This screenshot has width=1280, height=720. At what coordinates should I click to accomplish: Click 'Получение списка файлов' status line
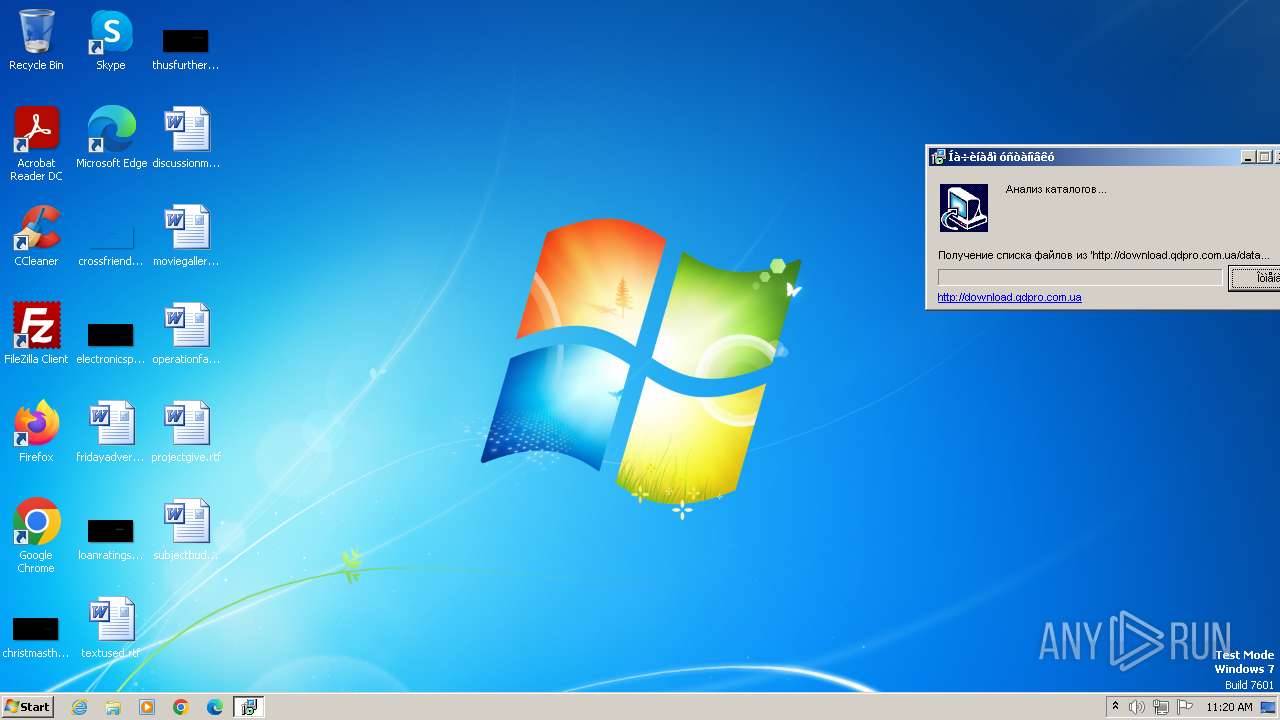click(x=1104, y=255)
